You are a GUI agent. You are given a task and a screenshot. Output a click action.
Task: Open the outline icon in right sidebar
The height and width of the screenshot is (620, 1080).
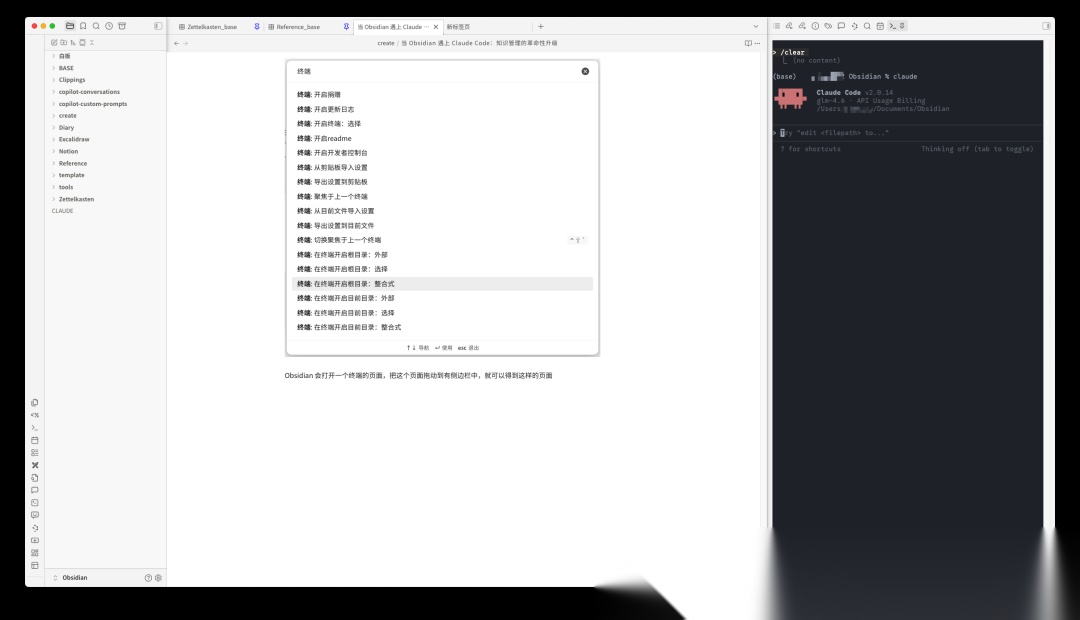(x=776, y=26)
